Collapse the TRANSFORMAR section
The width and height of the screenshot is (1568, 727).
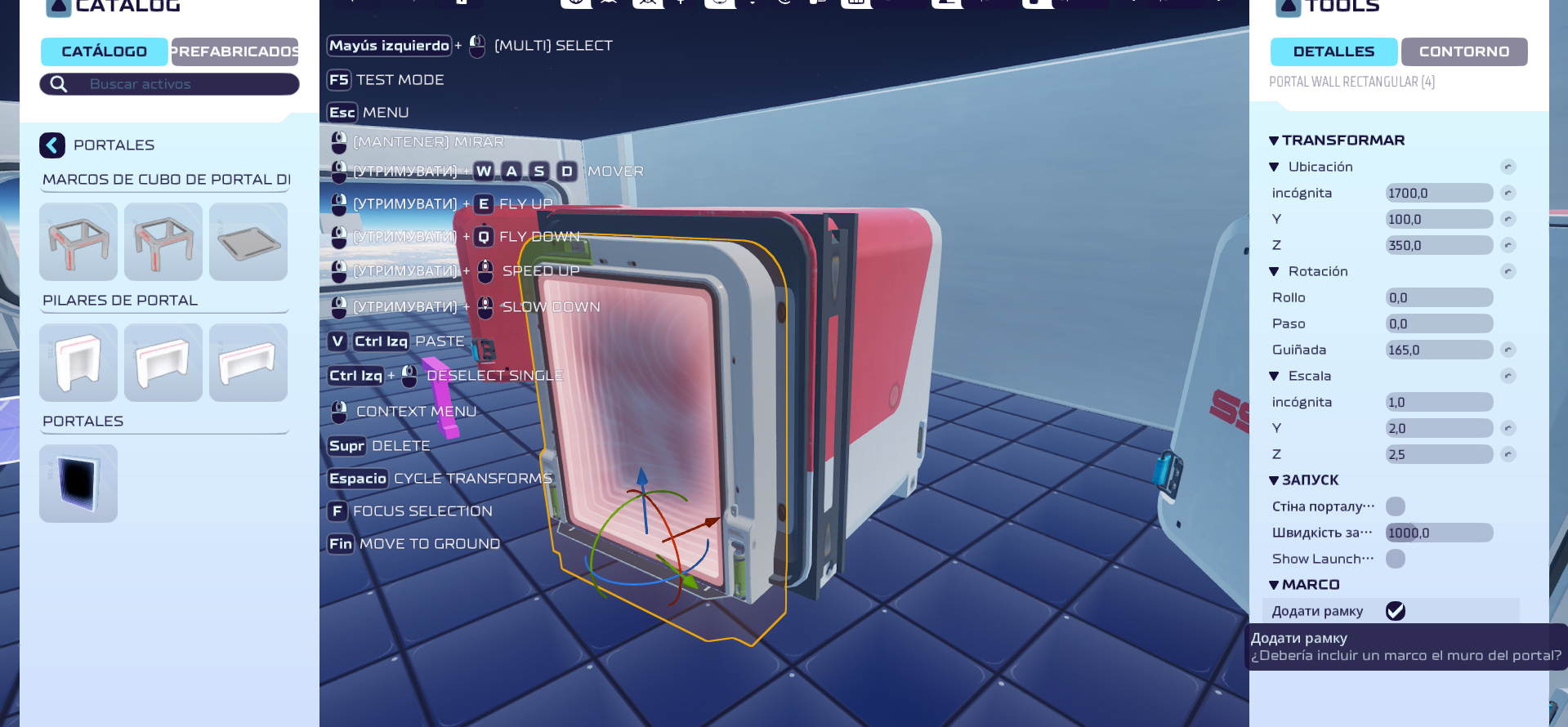1274,140
